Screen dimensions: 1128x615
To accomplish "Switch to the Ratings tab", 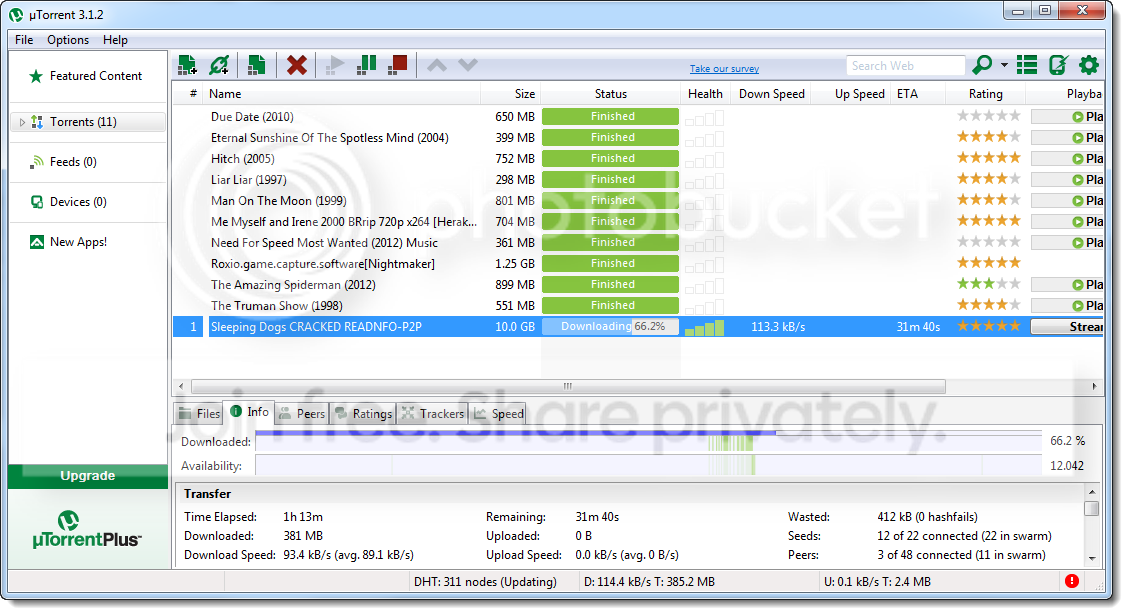I will 363,414.
